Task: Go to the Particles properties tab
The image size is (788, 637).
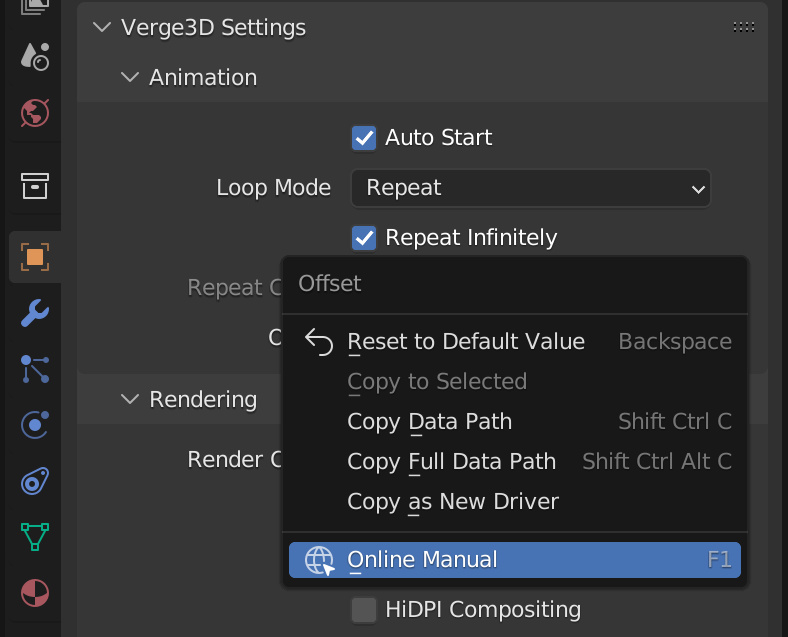Action: click(x=35, y=370)
